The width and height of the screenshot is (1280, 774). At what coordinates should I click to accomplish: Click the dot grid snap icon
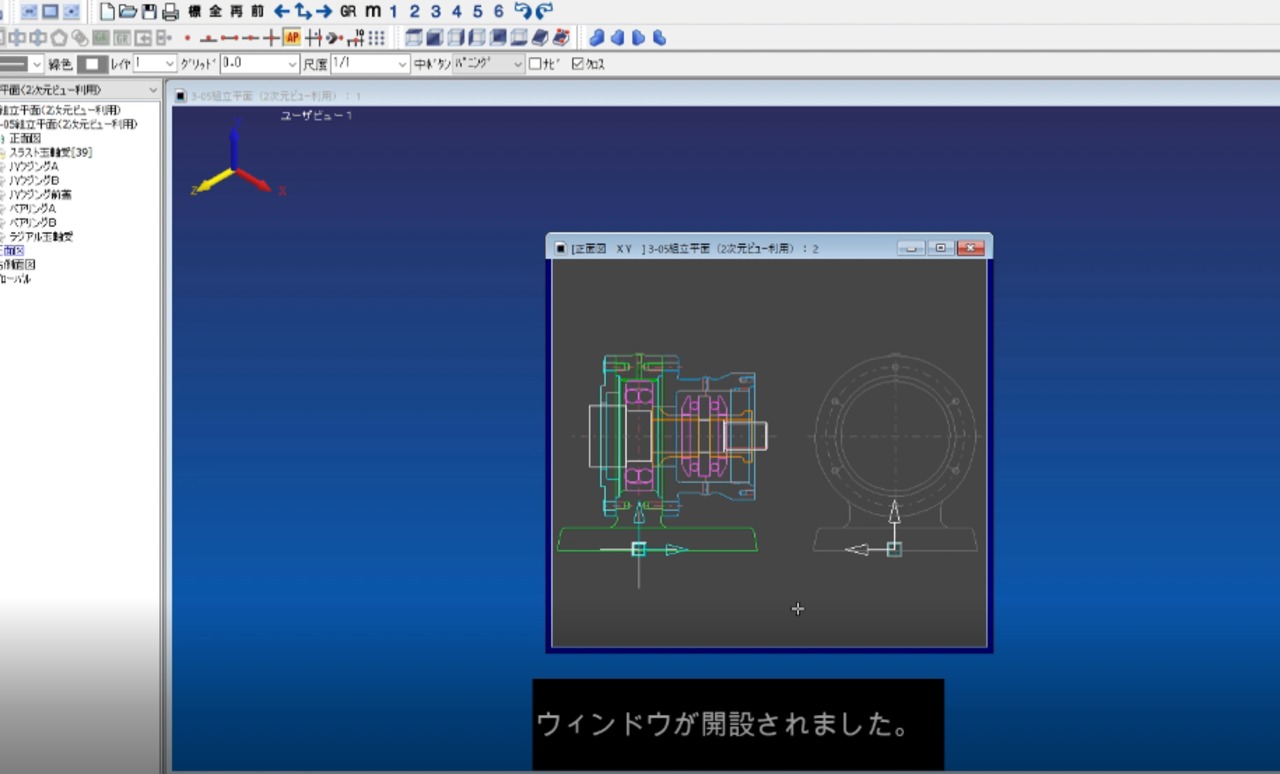pyautogui.click(x=376, y=38)
